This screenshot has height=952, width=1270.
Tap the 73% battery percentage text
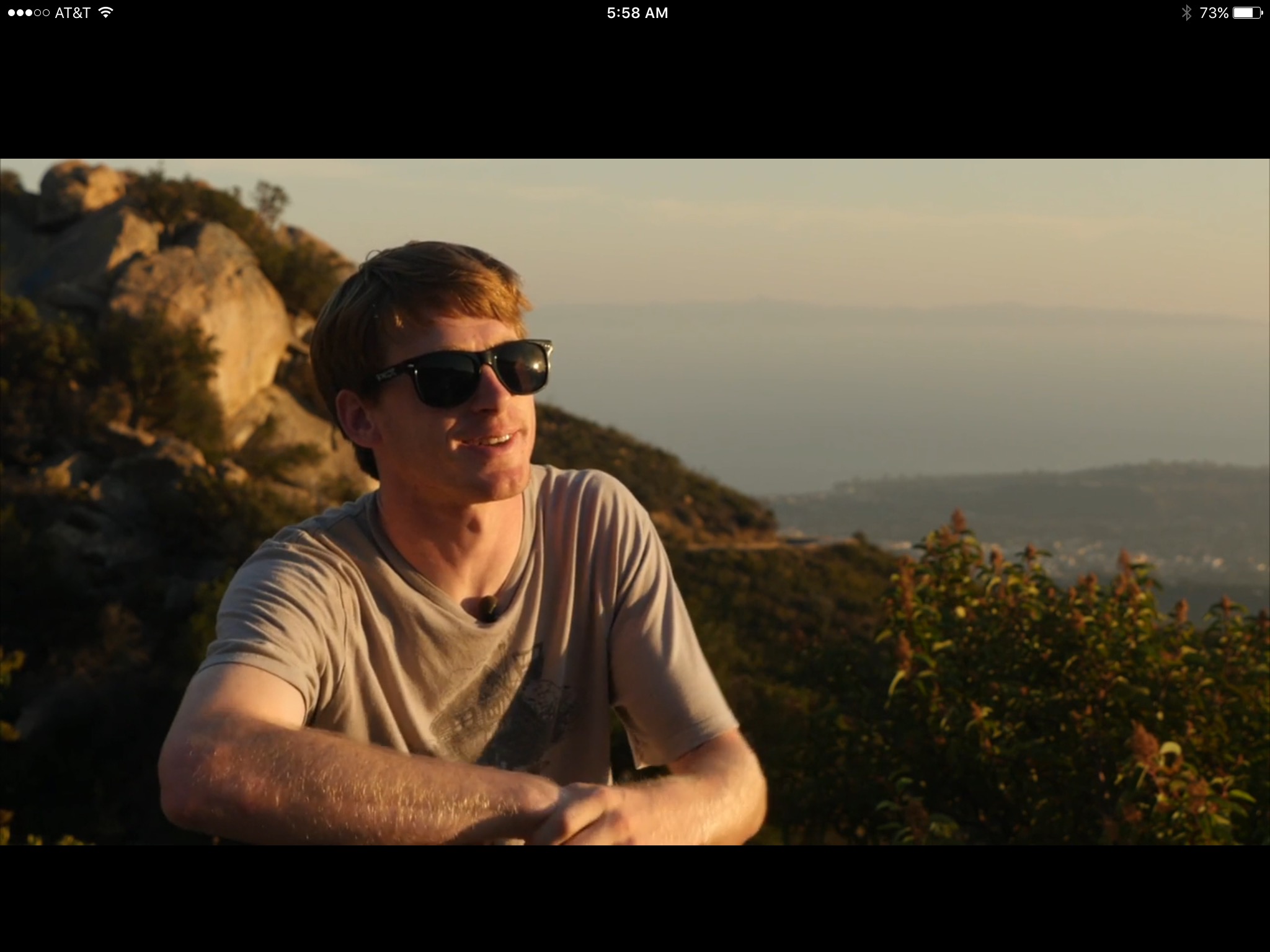pyautogui.click(x=1214, y=13)
